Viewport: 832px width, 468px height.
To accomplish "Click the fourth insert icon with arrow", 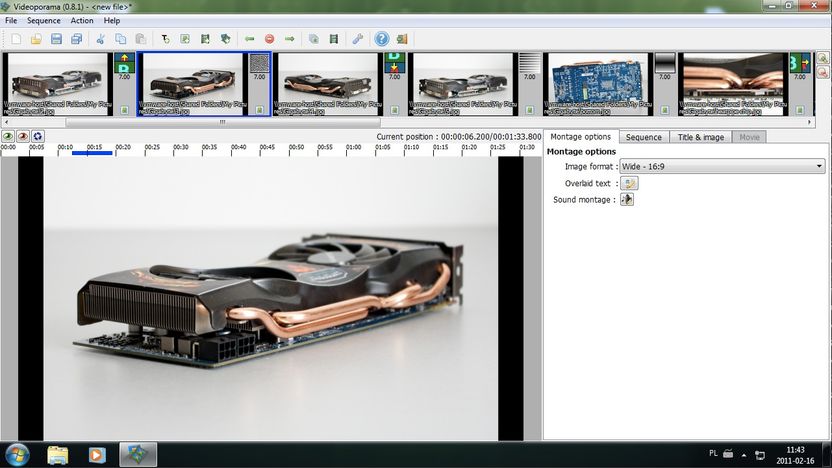I will (226, 39).
